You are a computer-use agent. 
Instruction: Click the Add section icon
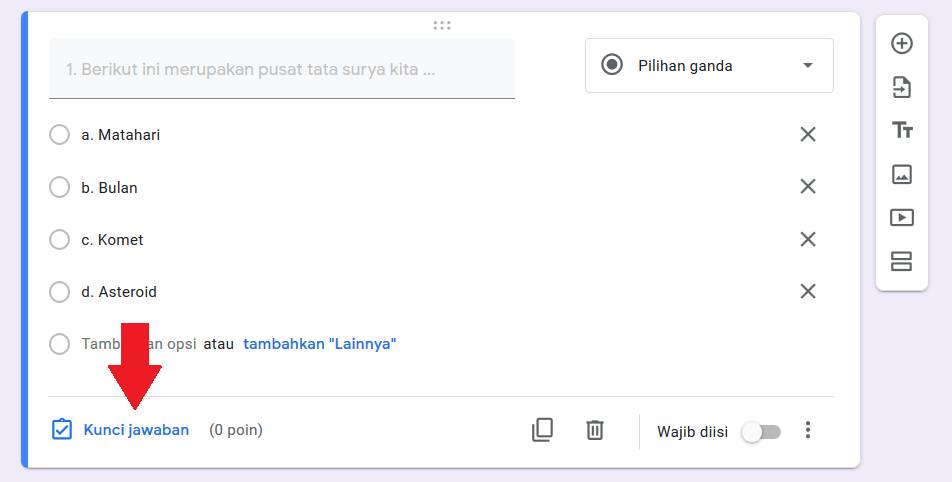[x=901, y=261]
